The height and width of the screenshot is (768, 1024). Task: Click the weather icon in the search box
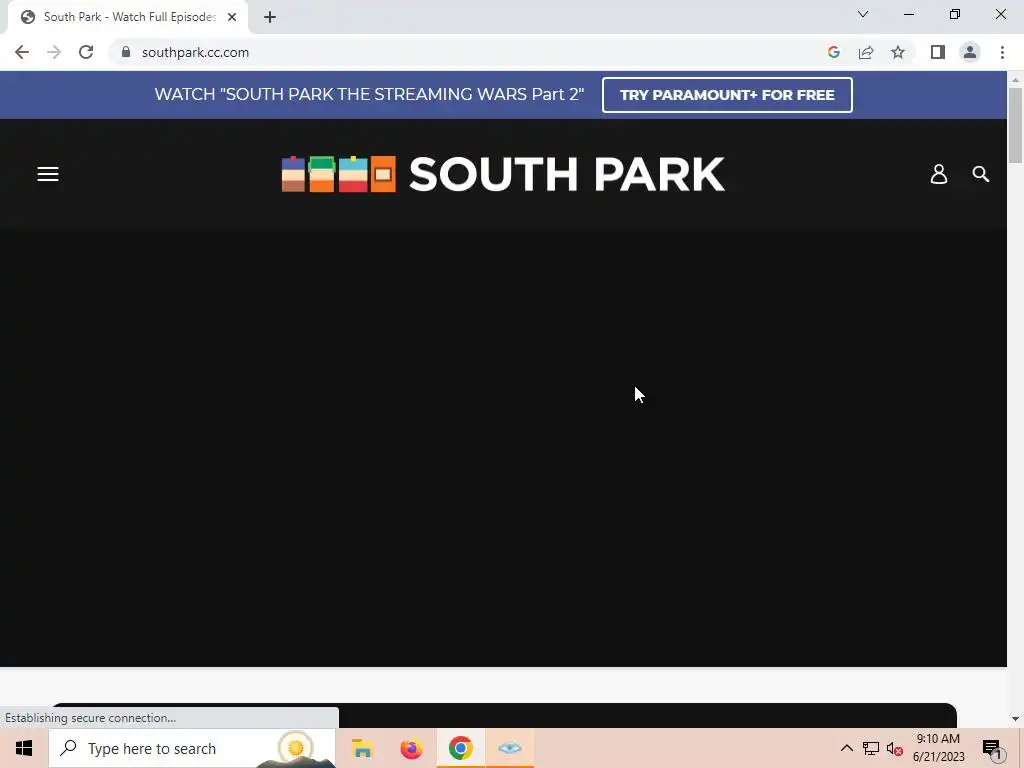(x=296, y=748)
